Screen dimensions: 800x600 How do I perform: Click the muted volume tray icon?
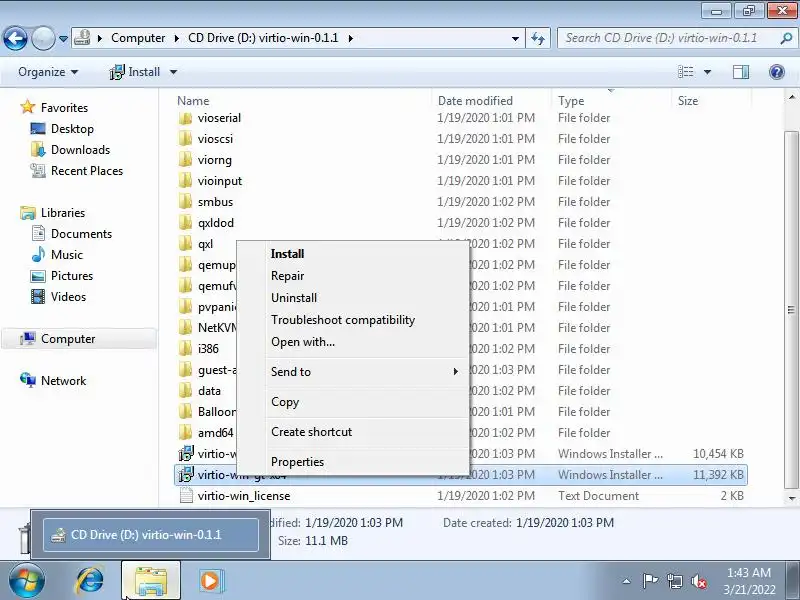(698, 581)
